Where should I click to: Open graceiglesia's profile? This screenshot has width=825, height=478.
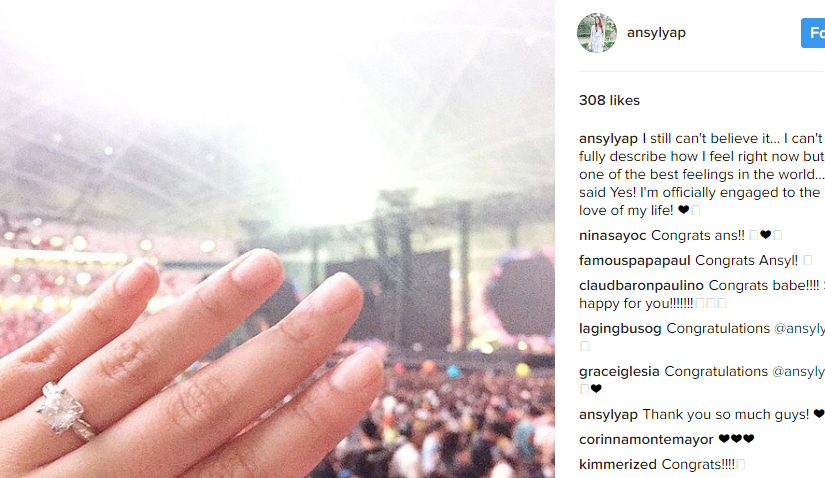619,372
